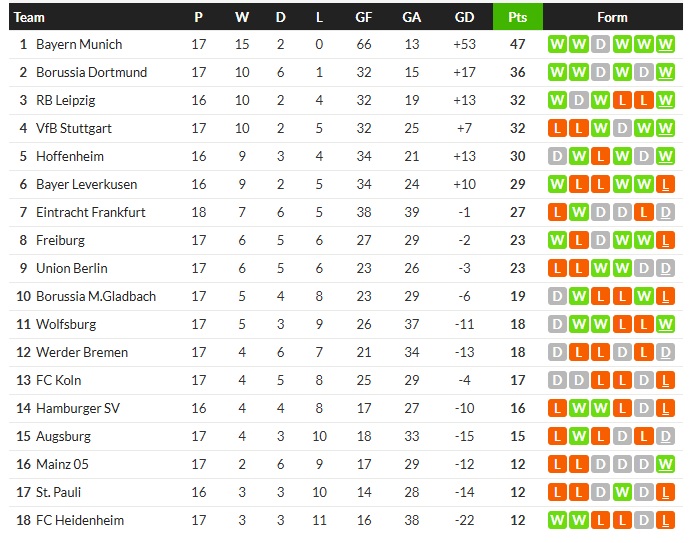Click the Hamburger SV team name

tap(77, 408)
